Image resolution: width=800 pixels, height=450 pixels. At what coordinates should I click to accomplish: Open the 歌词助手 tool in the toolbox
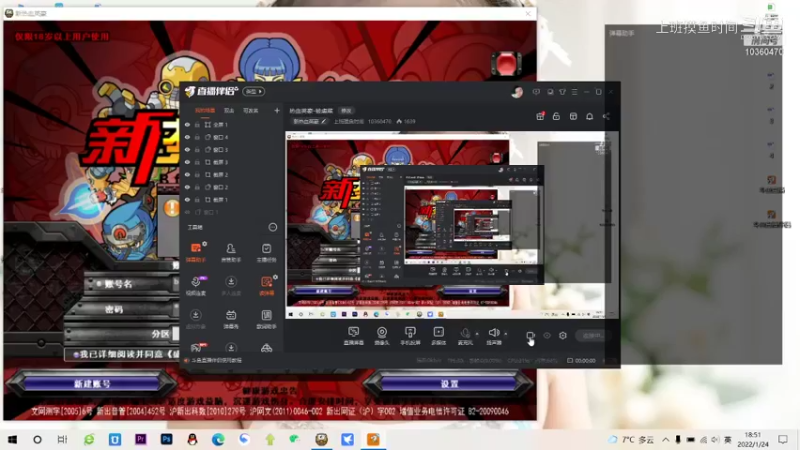266,319
